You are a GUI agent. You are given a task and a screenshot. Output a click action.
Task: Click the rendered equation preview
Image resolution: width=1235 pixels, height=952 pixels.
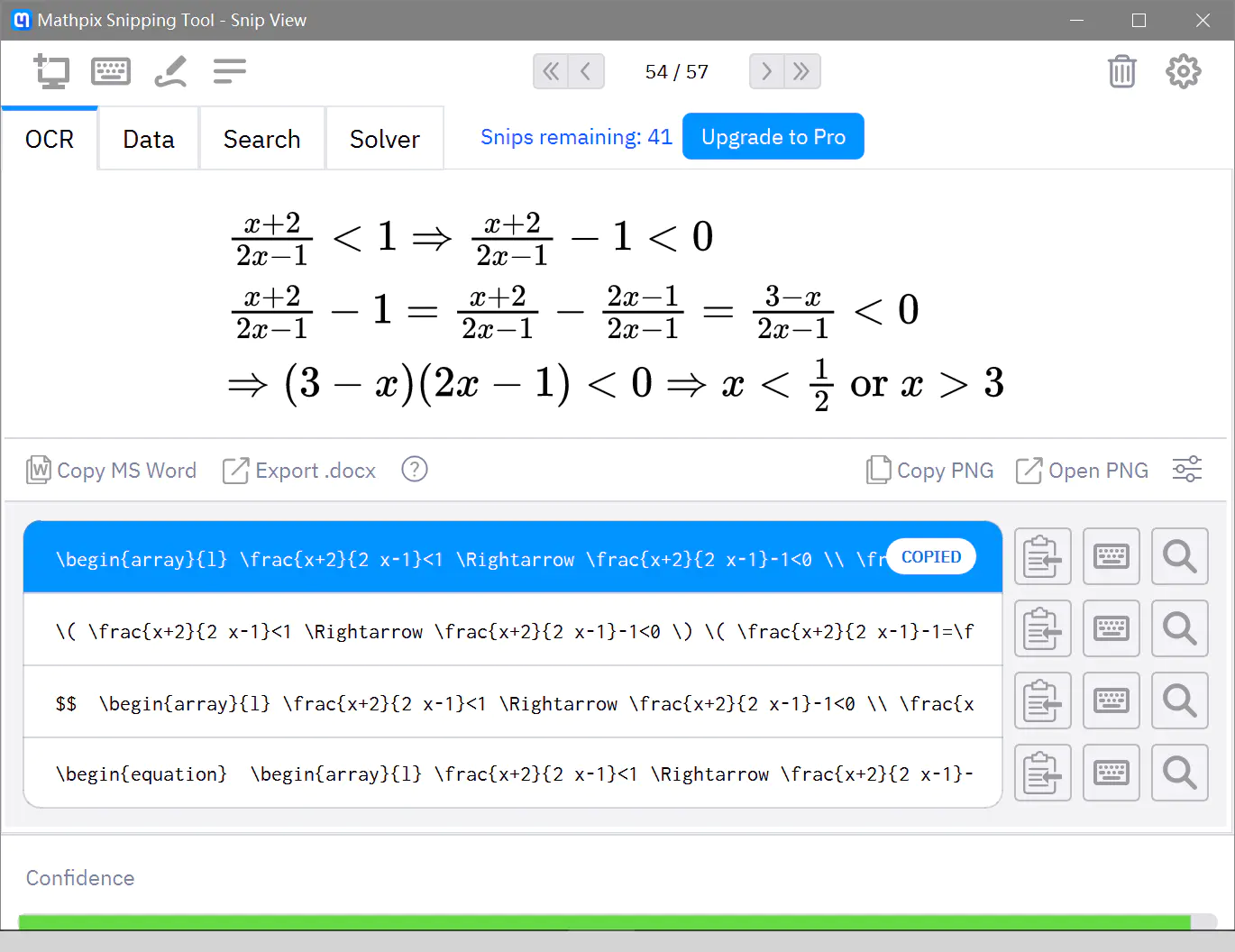[x=616, y=309]
